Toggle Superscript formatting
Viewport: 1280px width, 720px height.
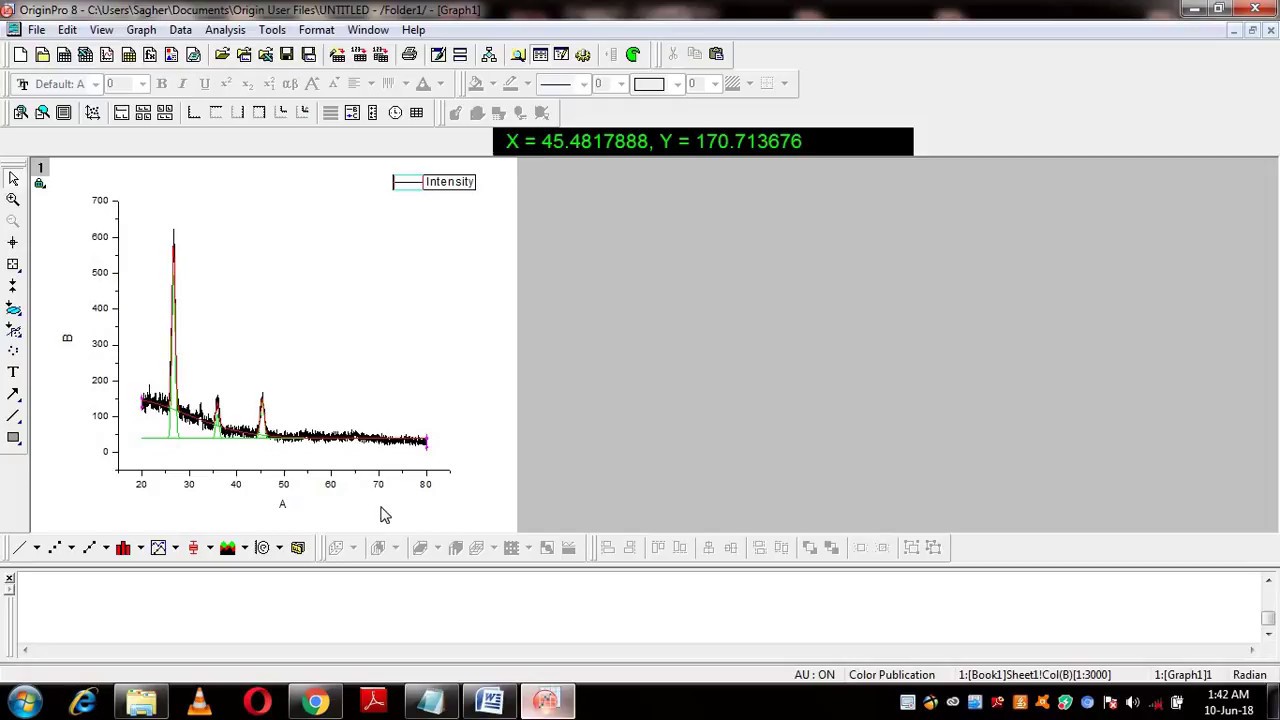[x=226, y=84]
